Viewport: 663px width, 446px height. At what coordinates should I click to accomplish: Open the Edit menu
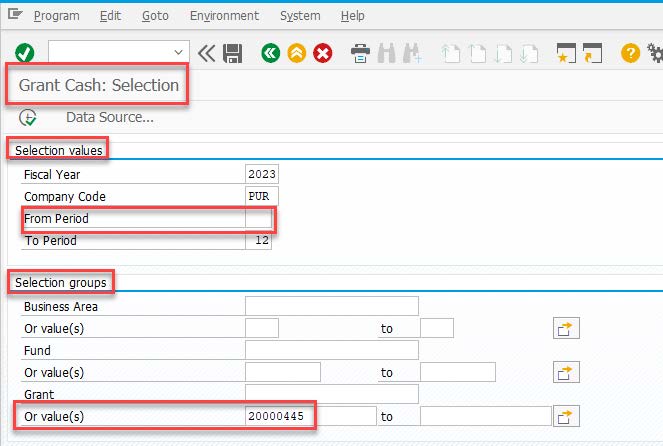point(110,16)
